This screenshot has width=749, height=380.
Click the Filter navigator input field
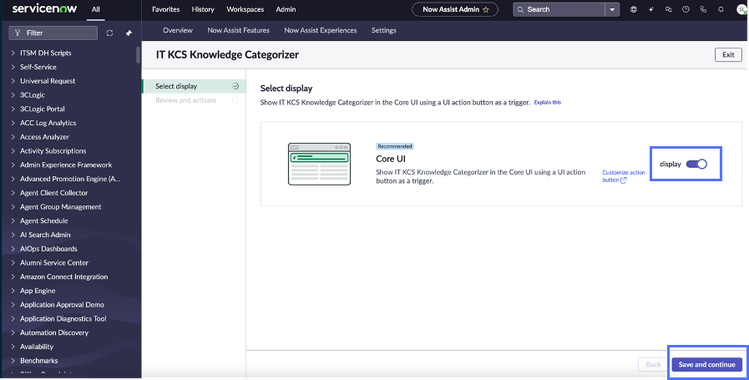(53, 33)
